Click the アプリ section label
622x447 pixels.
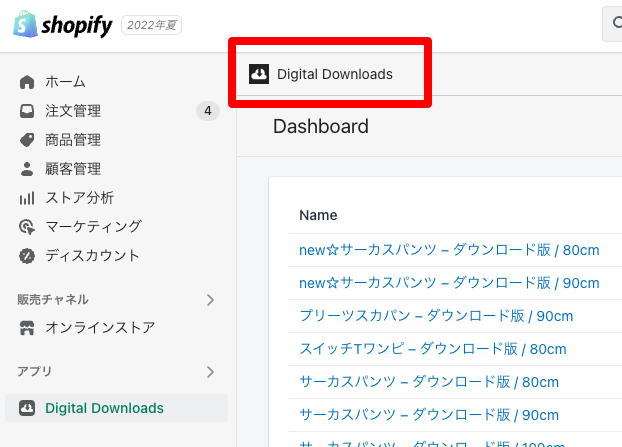click(x=35, y=372)
